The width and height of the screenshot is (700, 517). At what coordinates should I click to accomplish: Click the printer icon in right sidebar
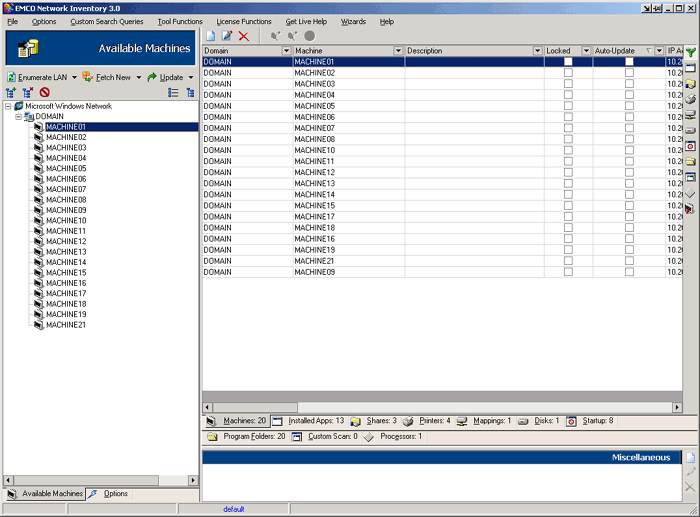[x=691, y=99]
